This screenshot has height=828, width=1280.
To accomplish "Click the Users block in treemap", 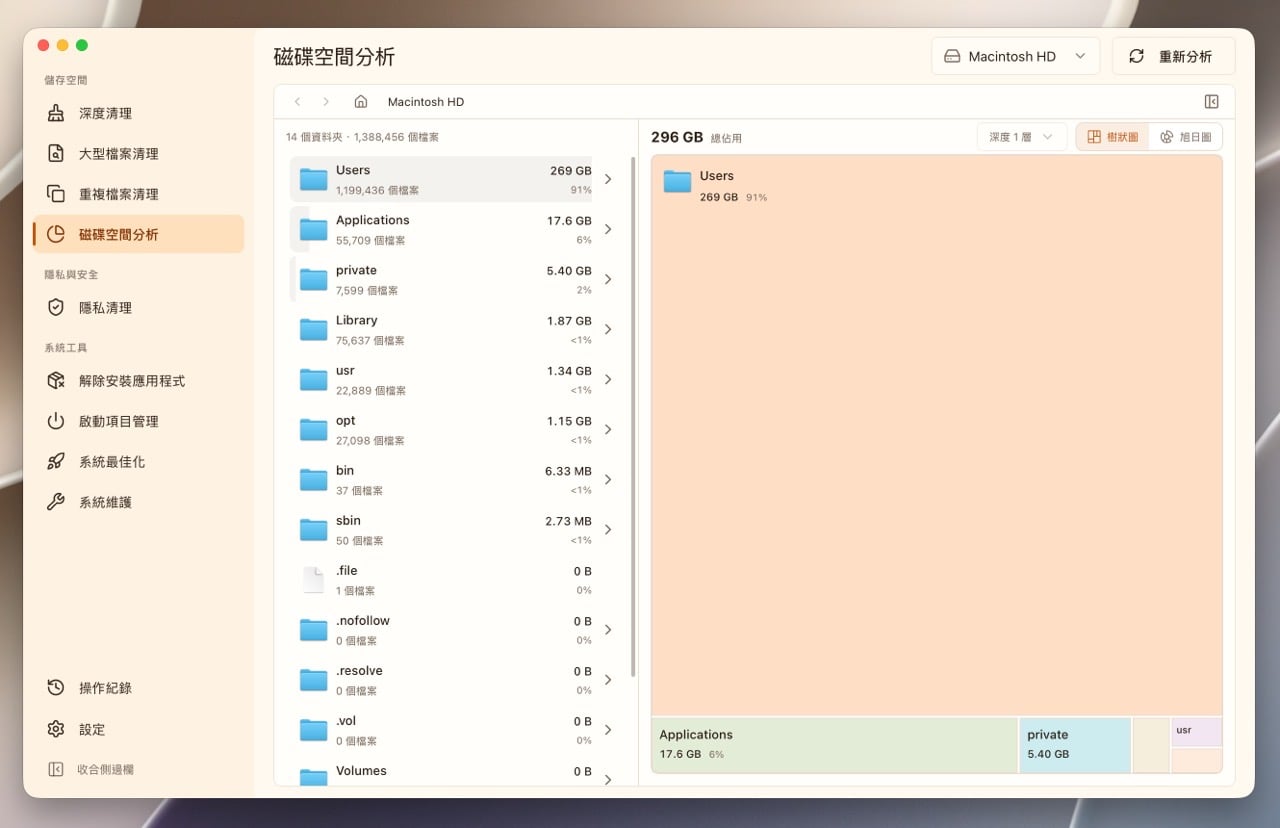I will [937, 435].
